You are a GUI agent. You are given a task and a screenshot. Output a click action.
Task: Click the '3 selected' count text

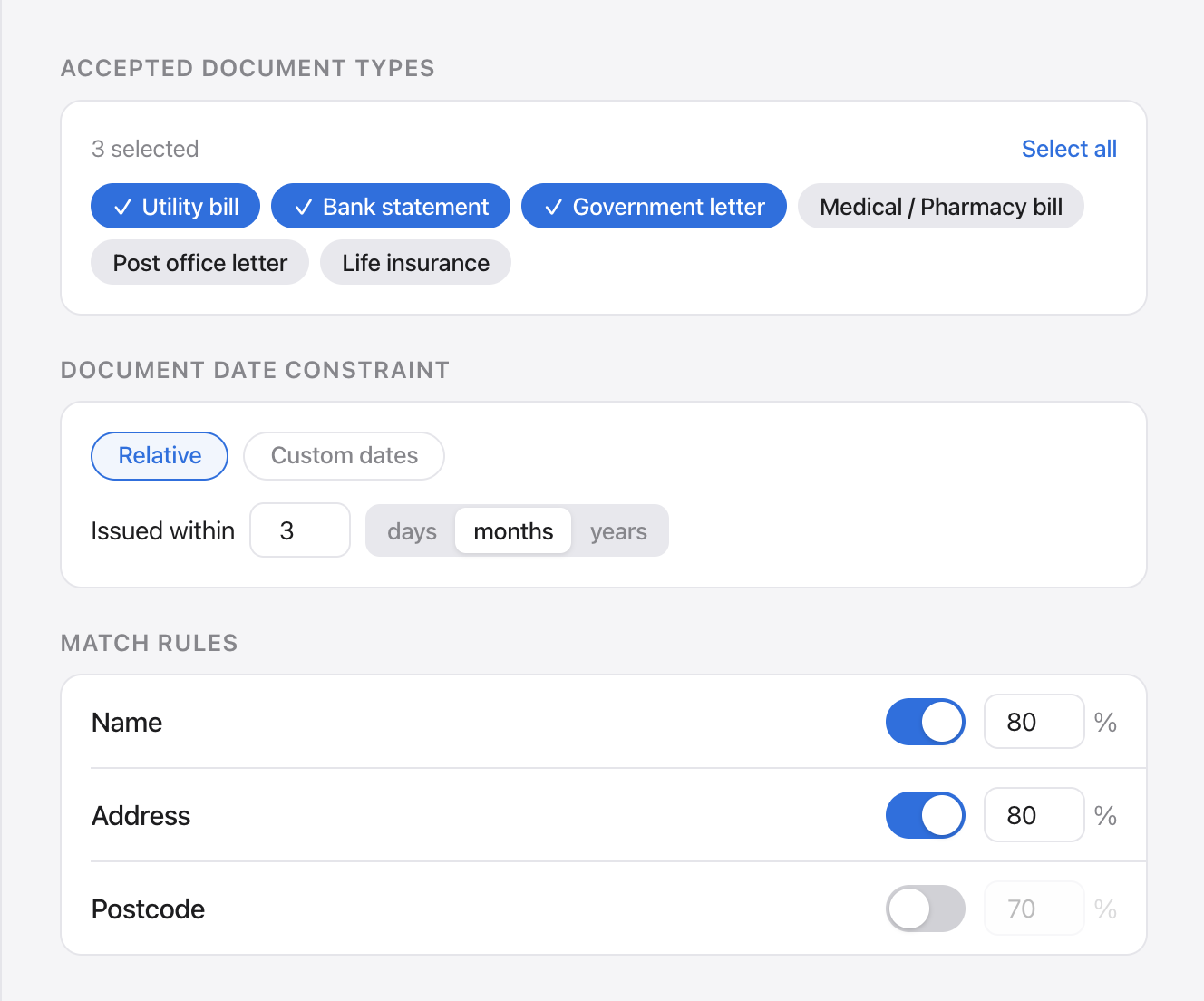pyautogui.click(x=145, y=149)
